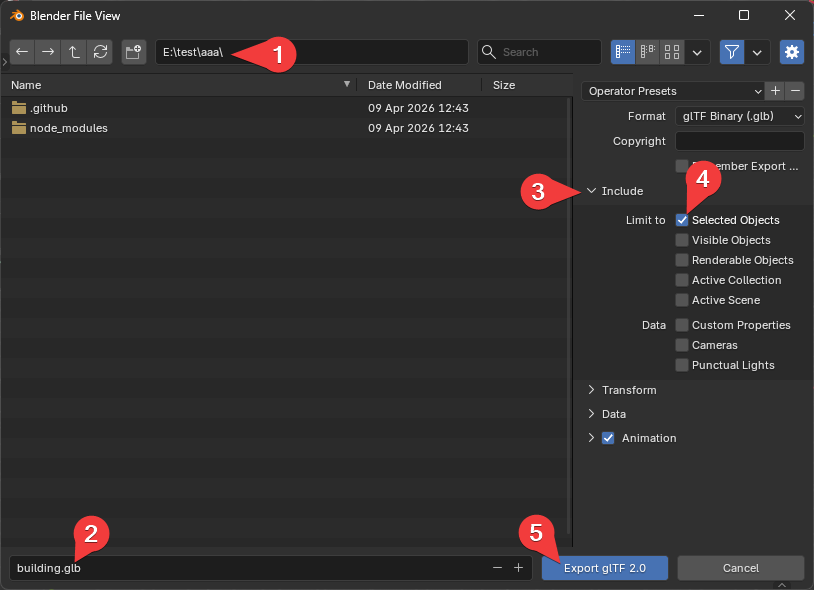Screen dimensions: 814x590
Task: Click the Cancel button
Action: tap(740, 568)
